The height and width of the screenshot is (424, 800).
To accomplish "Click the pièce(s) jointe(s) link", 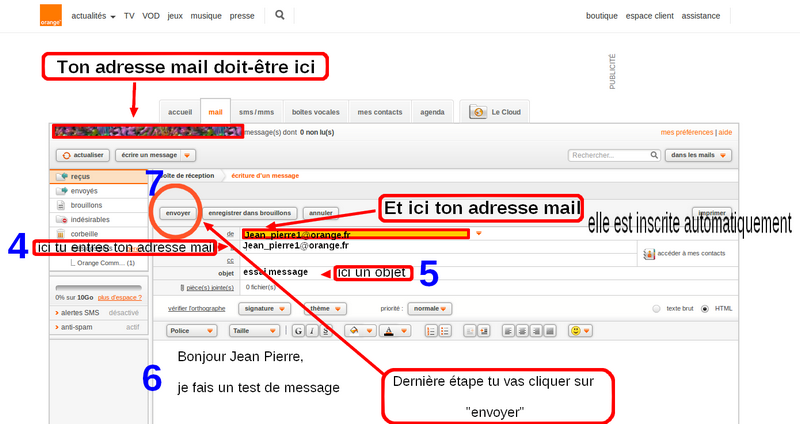I will pos(210,288).
